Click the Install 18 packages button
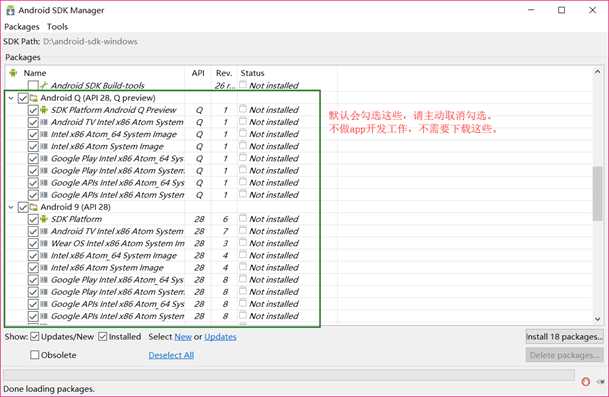 [x=564, y=337]
